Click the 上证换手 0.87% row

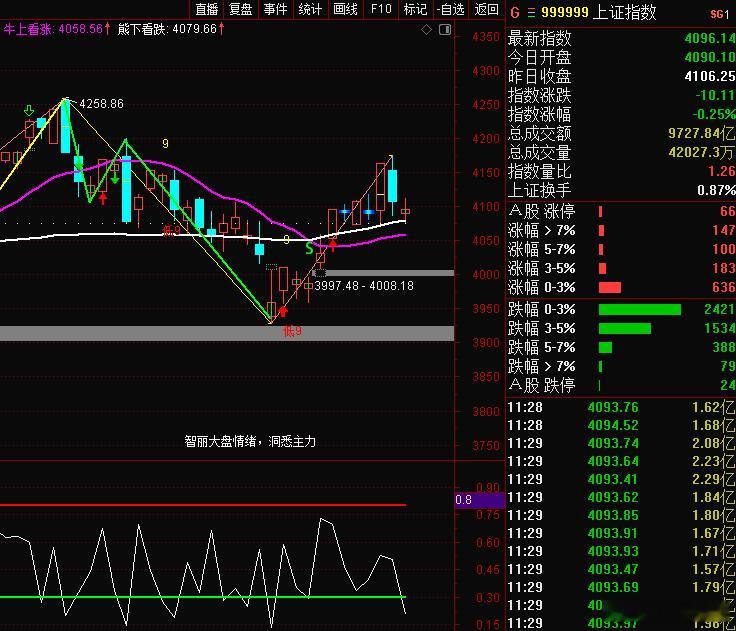tap(621, 190)
